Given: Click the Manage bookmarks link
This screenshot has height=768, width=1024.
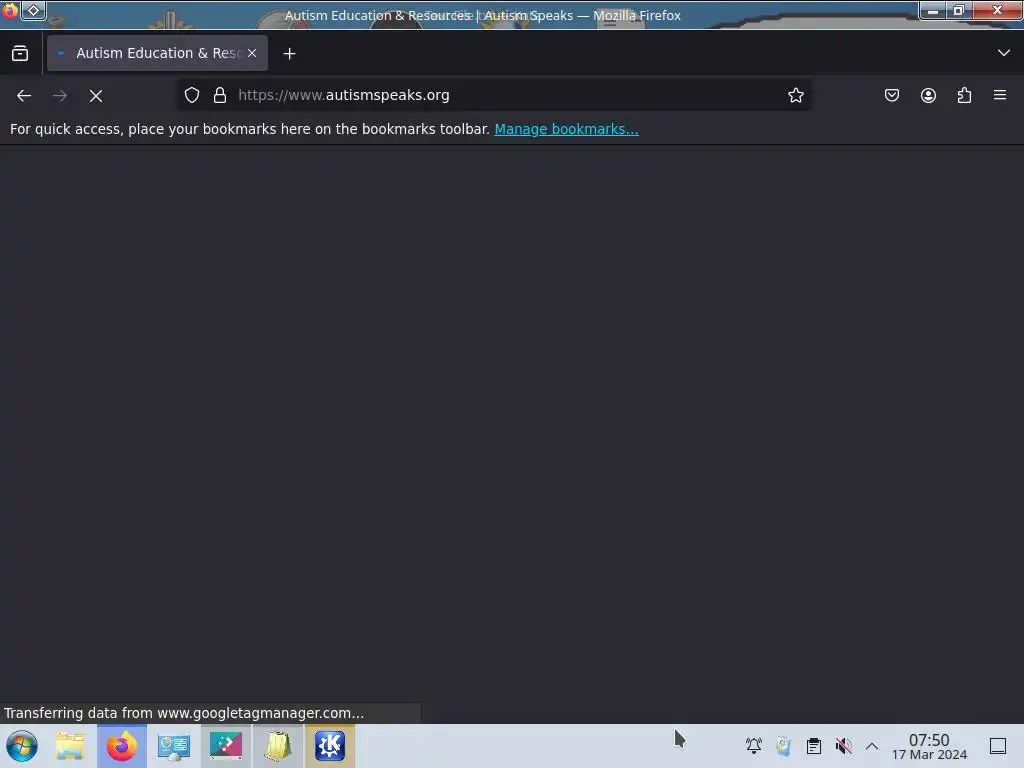Looking at the screenshot, I should [566, 129].
